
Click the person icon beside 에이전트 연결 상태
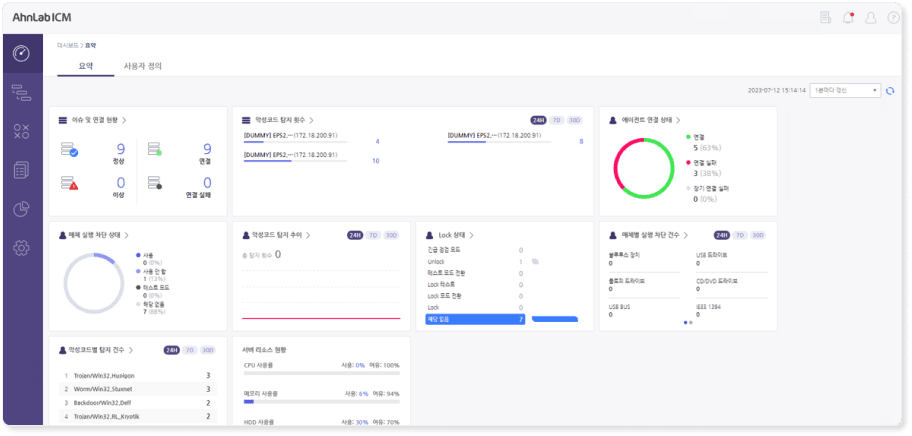coord(613,120)
